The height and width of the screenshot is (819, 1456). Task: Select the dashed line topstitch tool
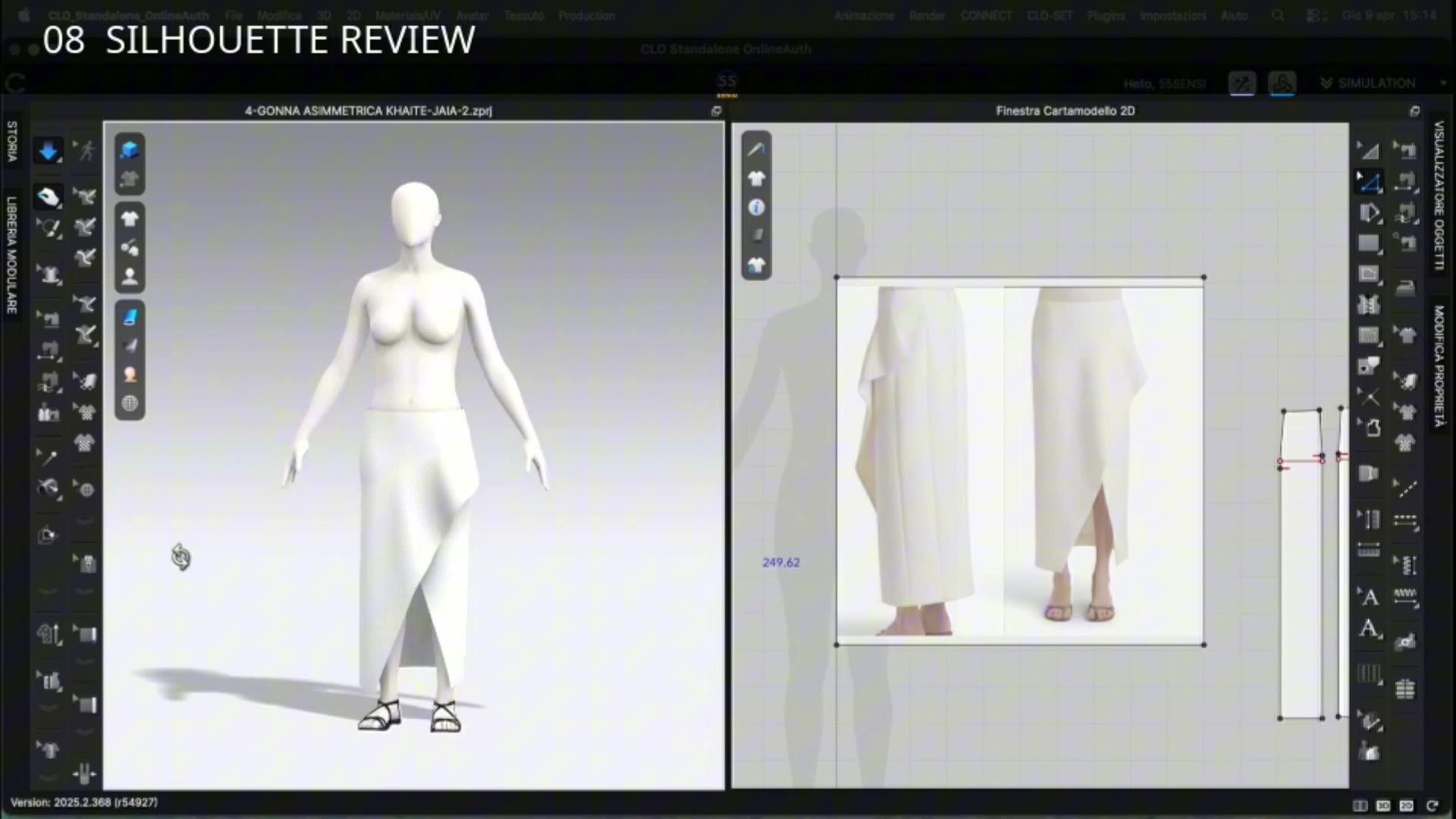click(x=1405, y=489)
